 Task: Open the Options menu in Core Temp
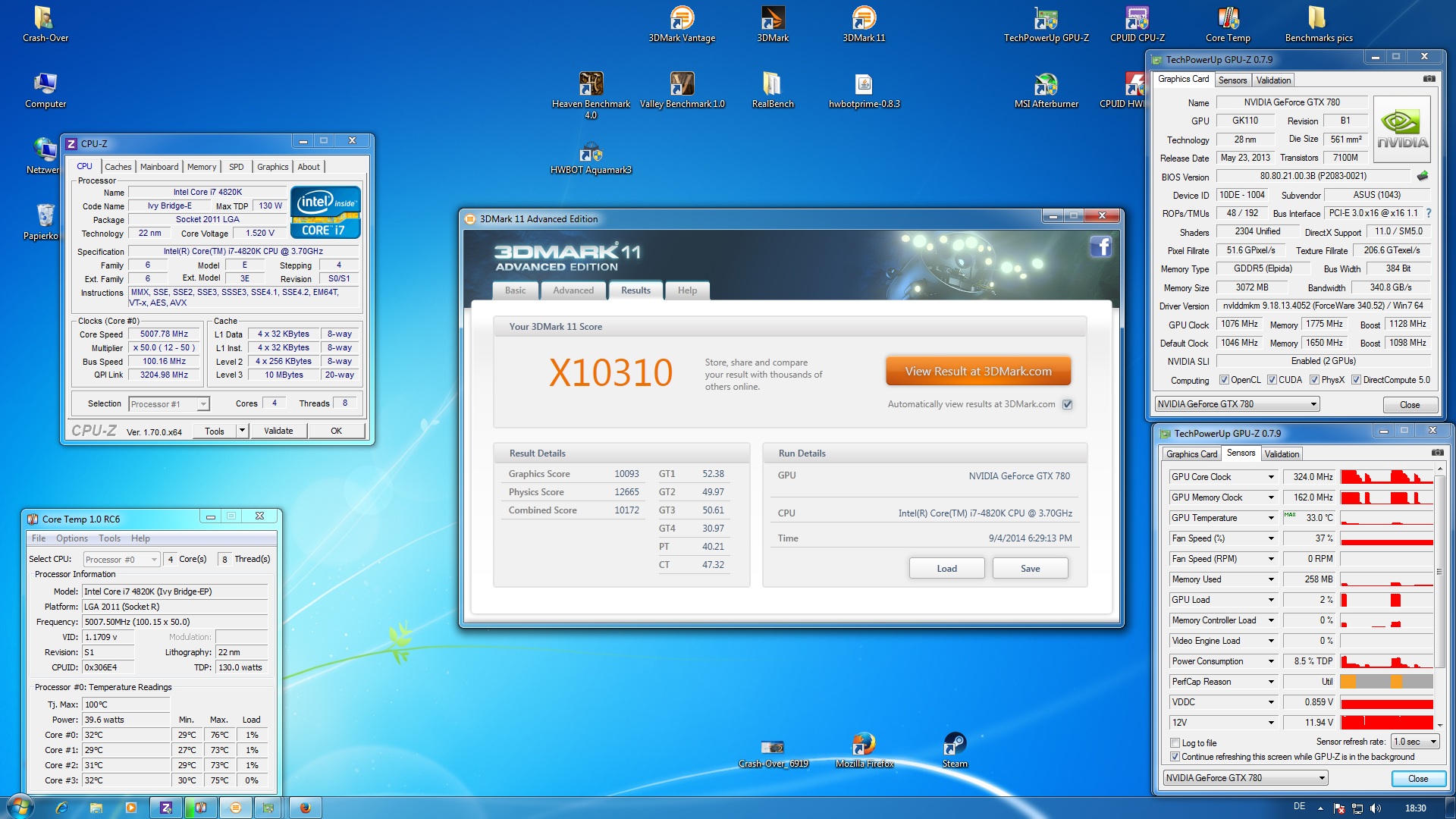72,538
